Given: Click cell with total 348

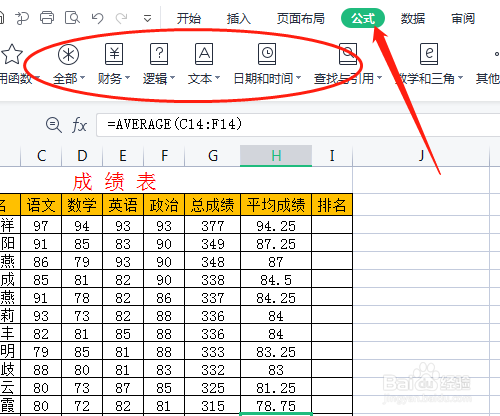Looking at the screenshot, I should click(212, 262).
